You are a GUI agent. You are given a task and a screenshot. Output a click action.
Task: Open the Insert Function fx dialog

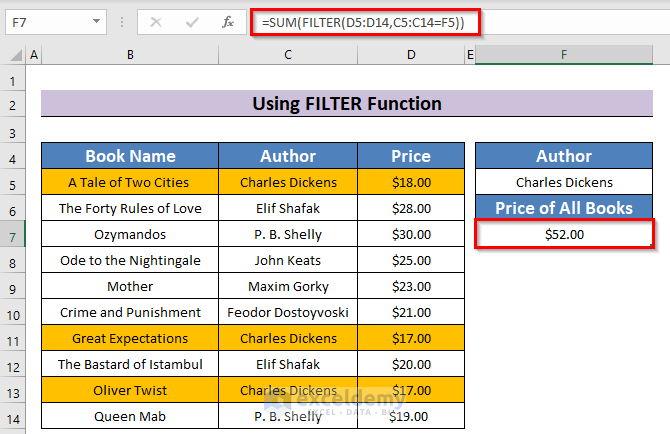(227, 21)
